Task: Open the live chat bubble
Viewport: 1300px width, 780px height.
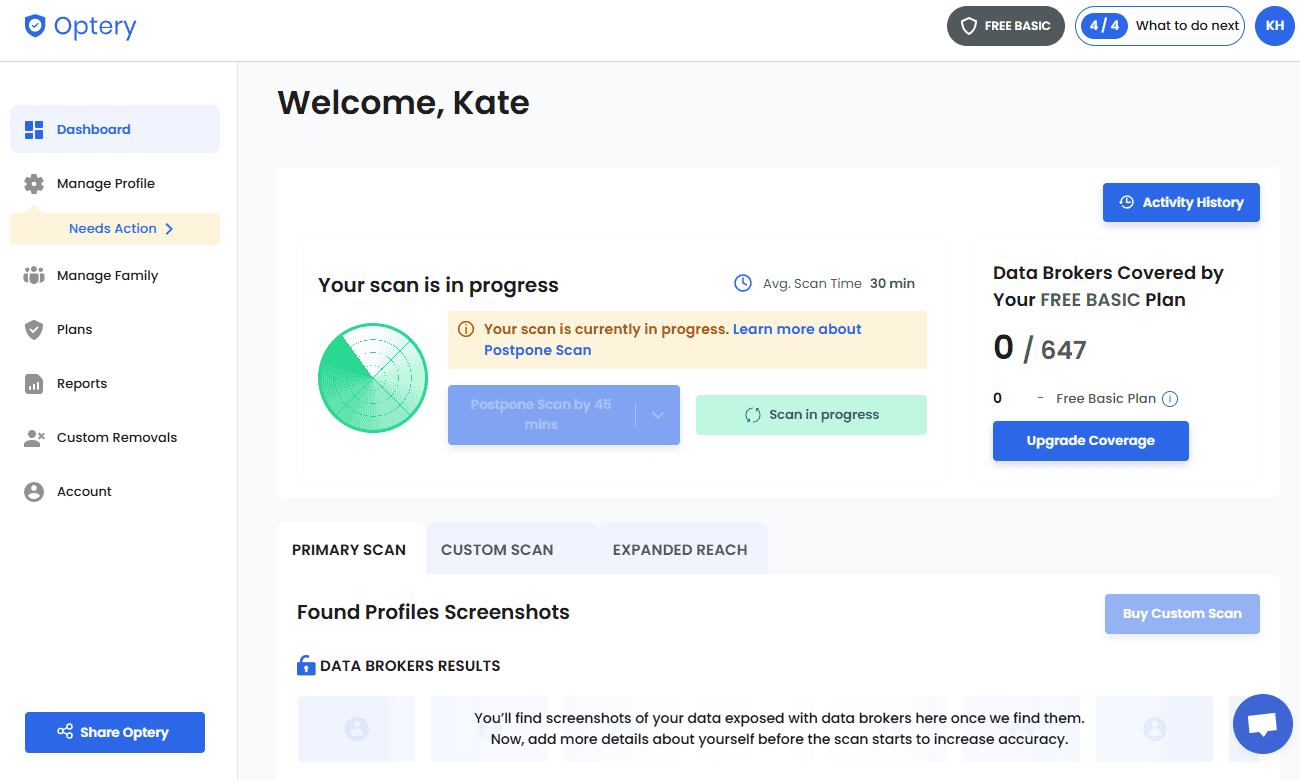Action: [x=1262, y=723]
